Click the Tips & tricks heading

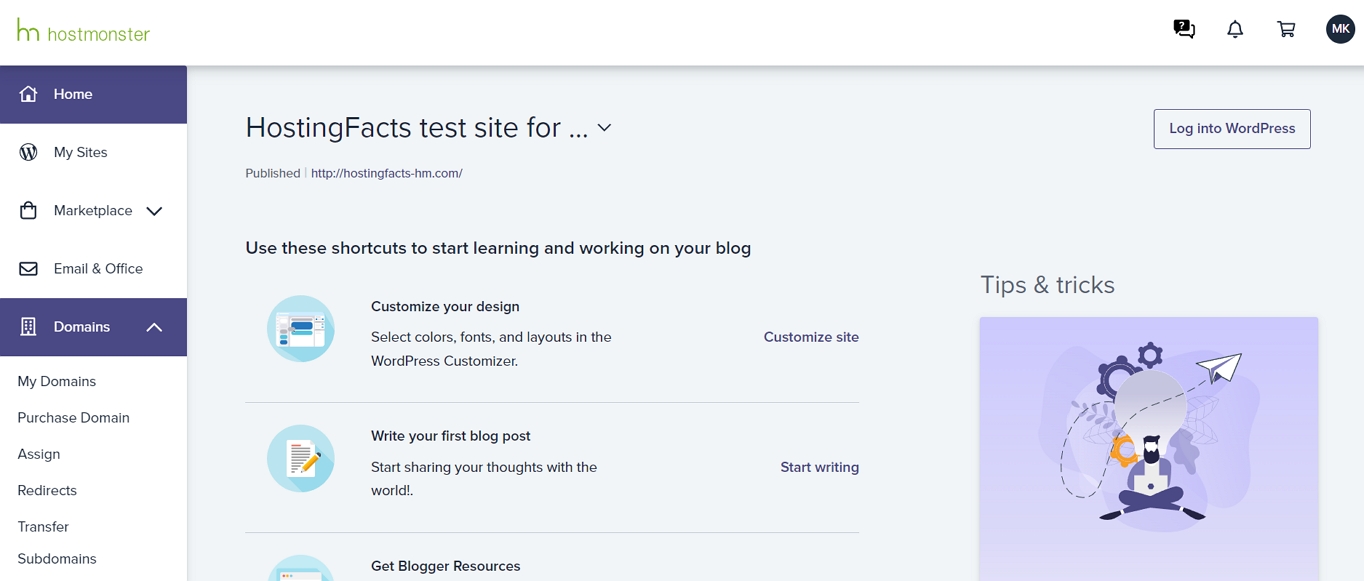[x=1047, y=285]
